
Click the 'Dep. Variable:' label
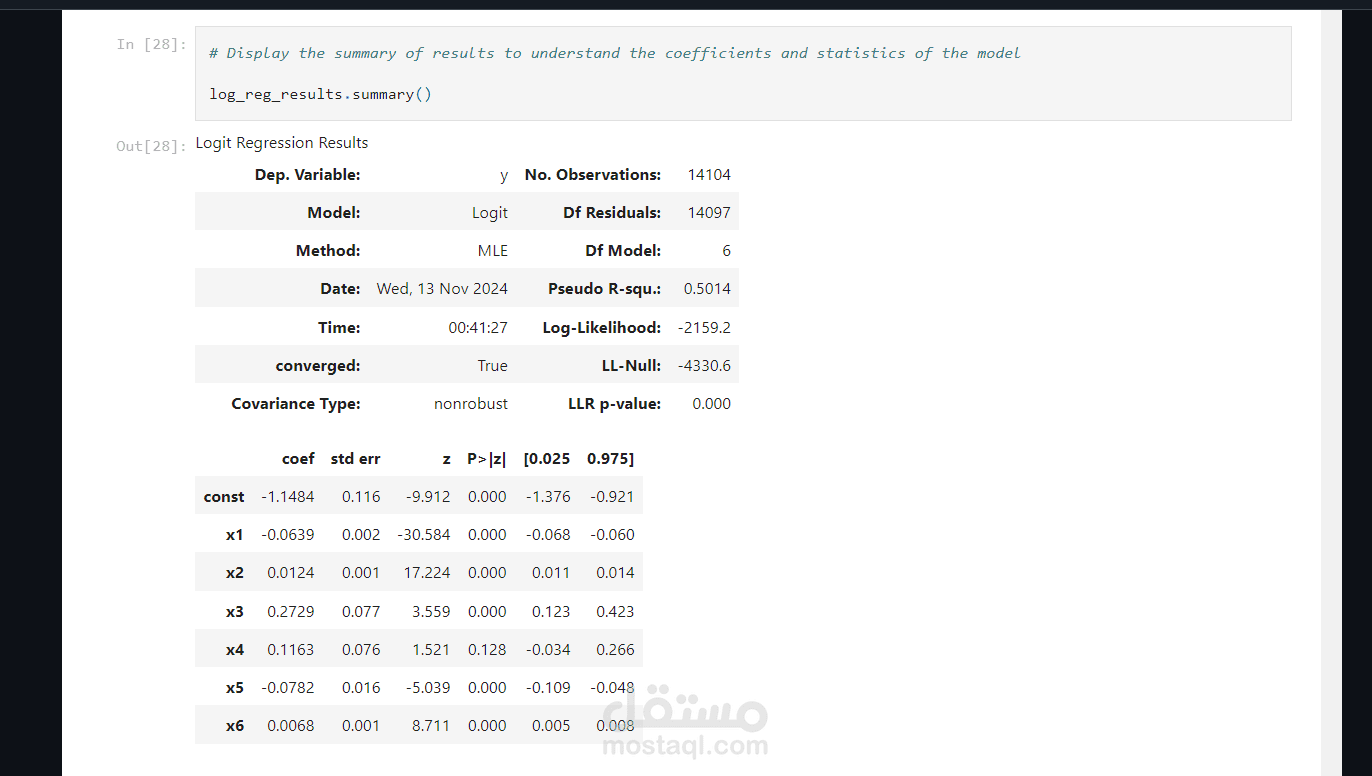[308, 175]
